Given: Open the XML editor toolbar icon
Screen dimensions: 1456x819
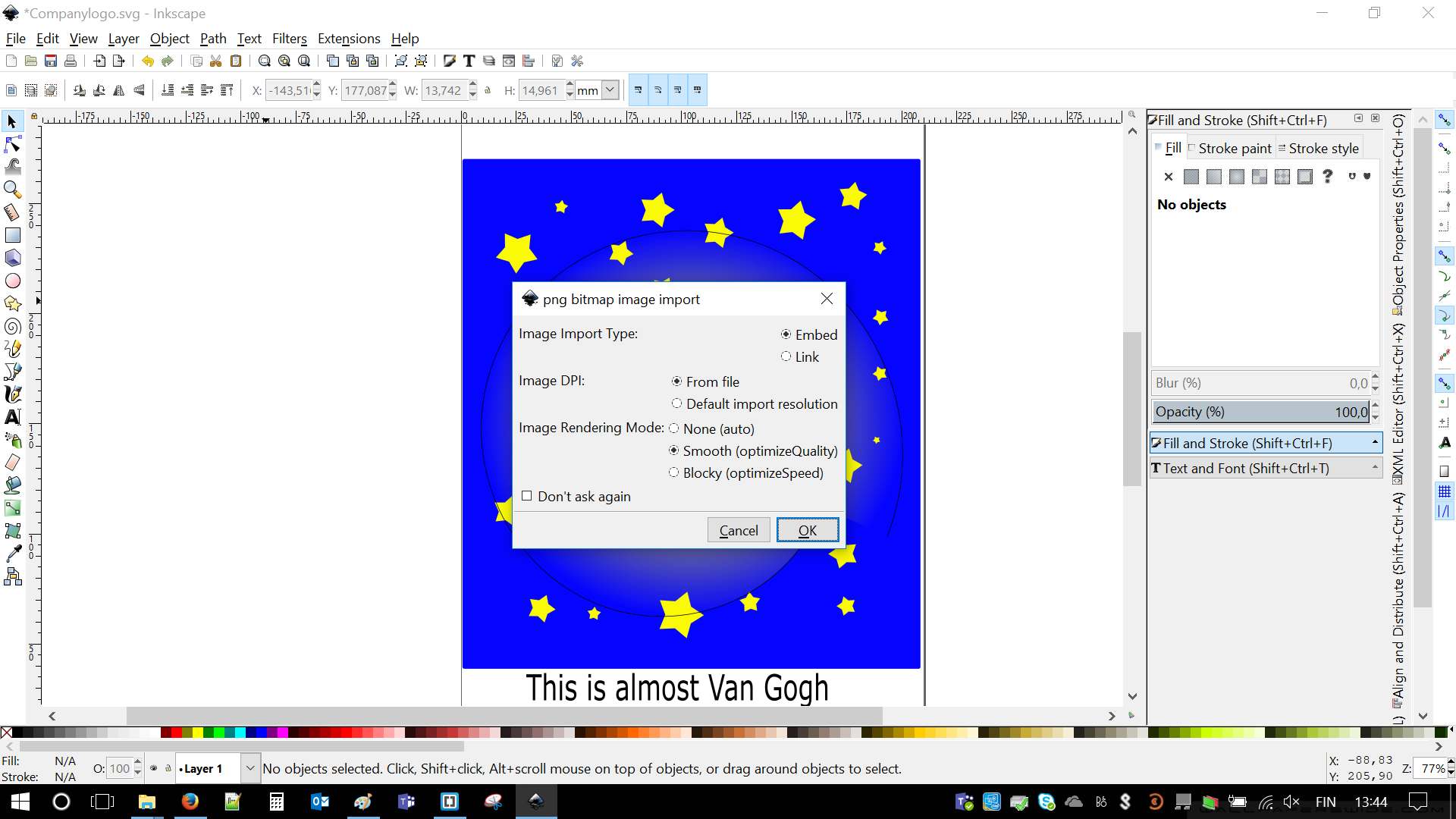Looking at the screenshot, I should 509,61.
